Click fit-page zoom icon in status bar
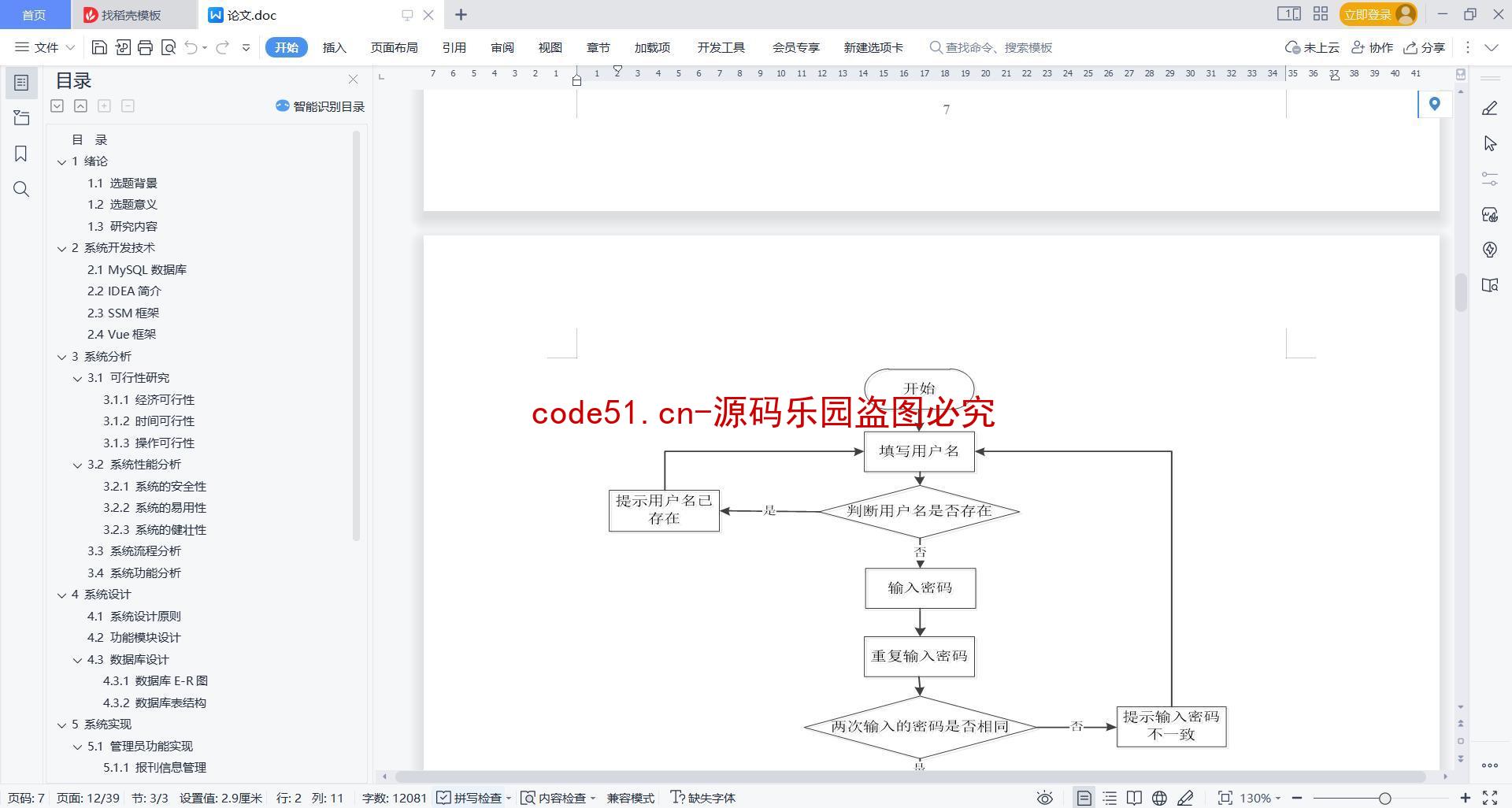This screenshot has height=808, width=1512. [x=1225, y=798]
